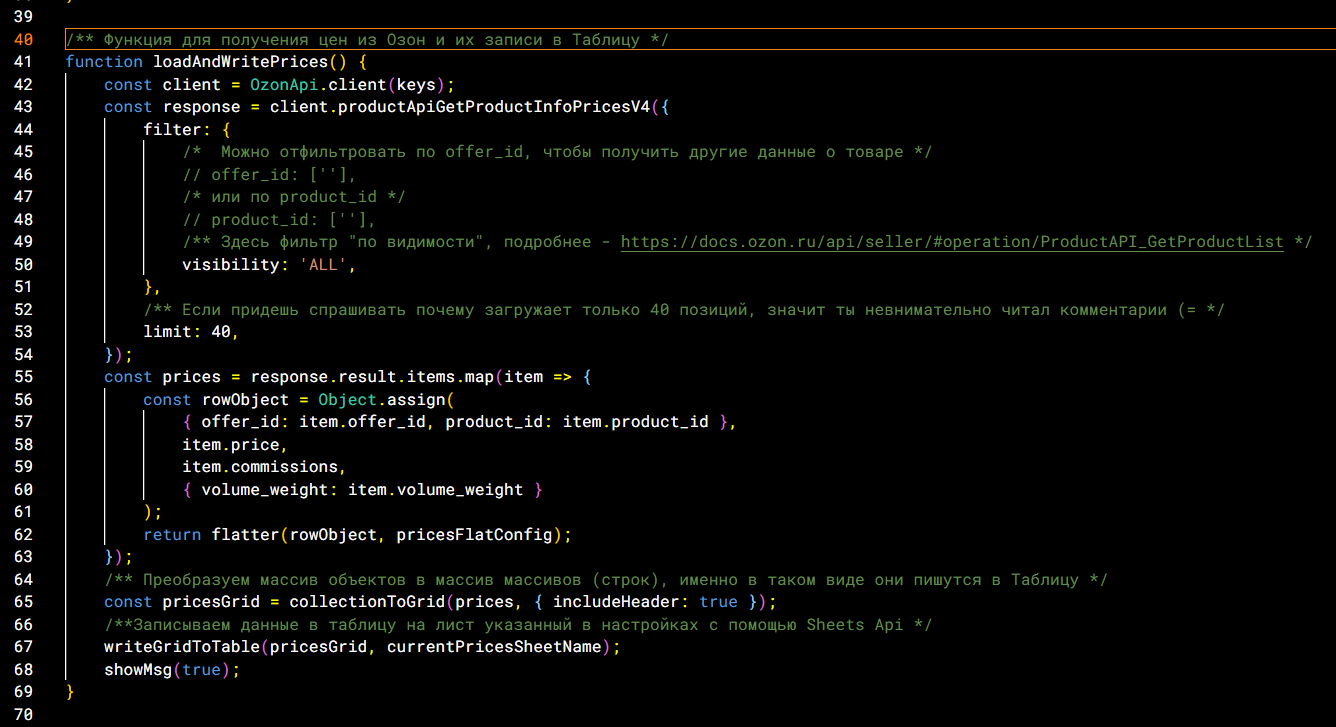The width and height of the screenshot is (1336, 727).
Task: Click line number 40 in the gutter
Action: click(24, 40)
